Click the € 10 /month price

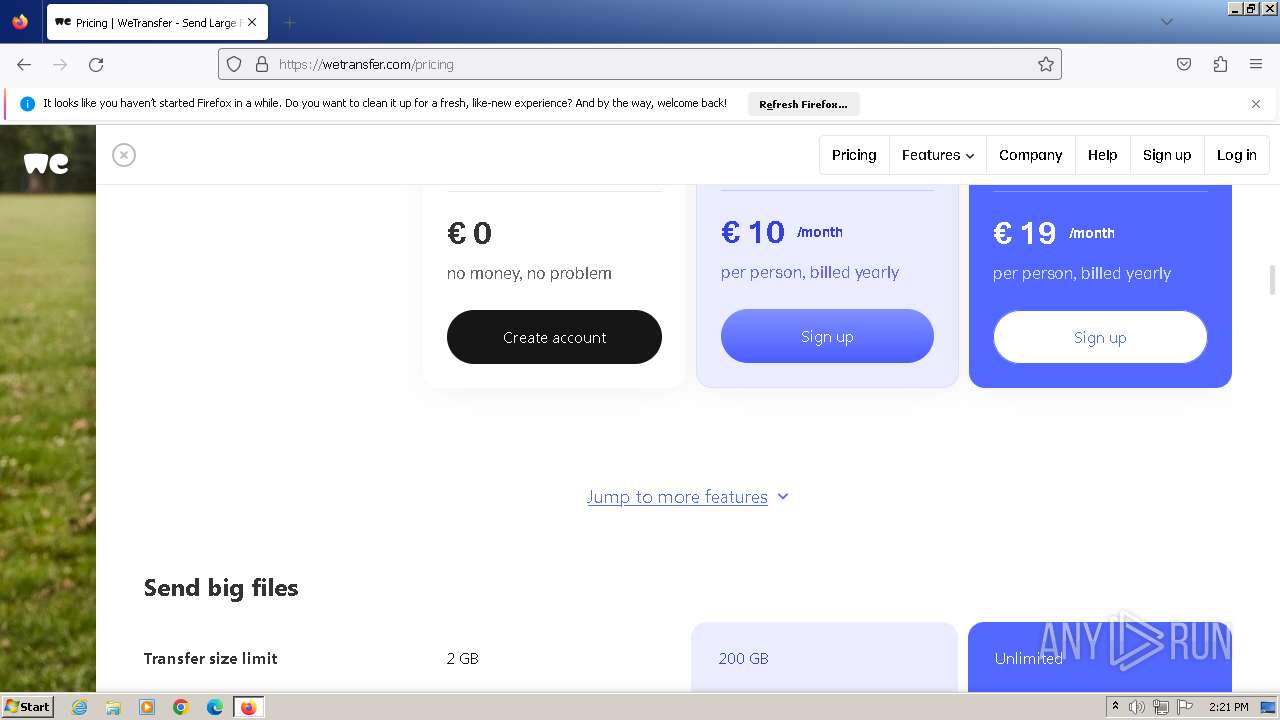click(x=782, y=232)
